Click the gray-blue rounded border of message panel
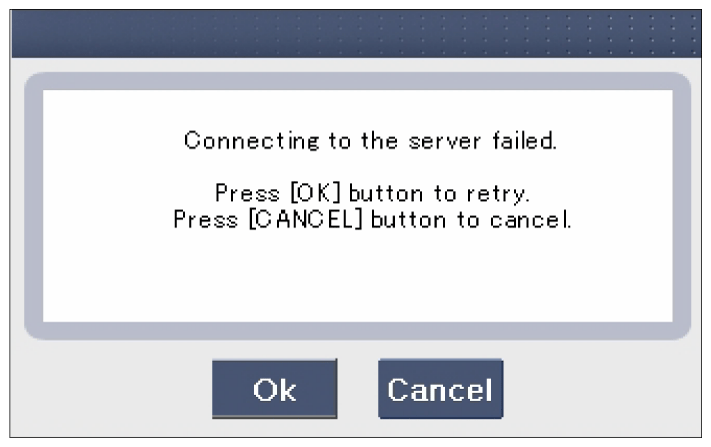Screen dimensions: 711x447 tap(357, 81)
